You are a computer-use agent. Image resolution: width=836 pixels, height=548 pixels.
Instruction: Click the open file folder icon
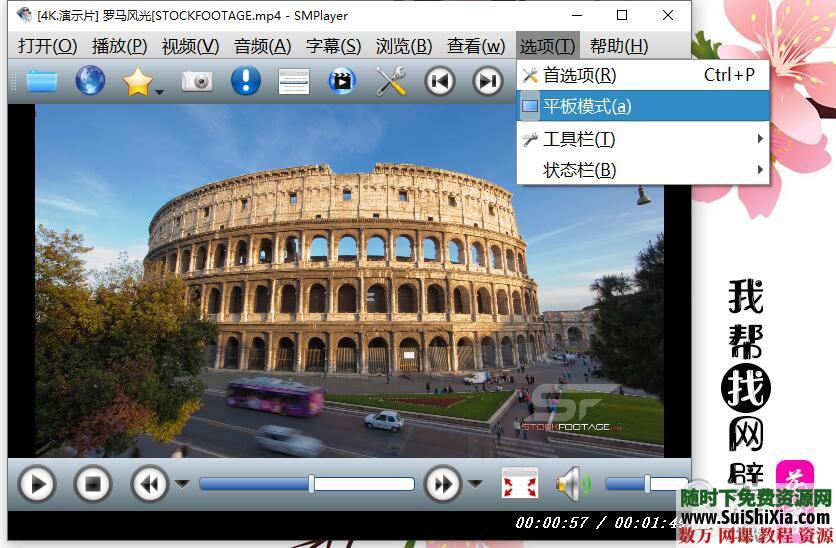(x=42, y=81)
